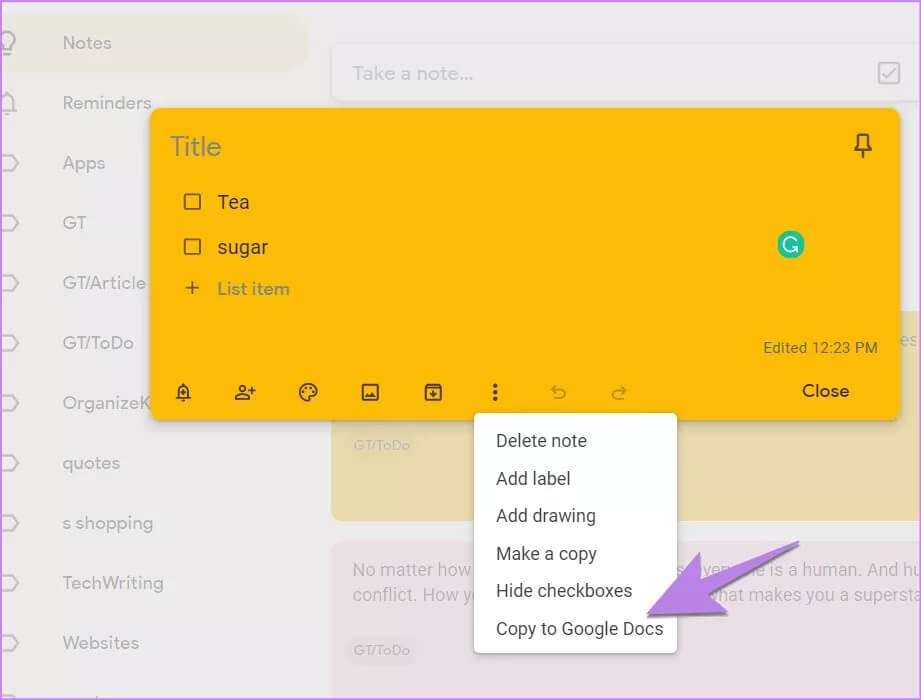Select Copy to Google Docs
The height and width of the screenshot is (700, 921).
tap(579, 629)
